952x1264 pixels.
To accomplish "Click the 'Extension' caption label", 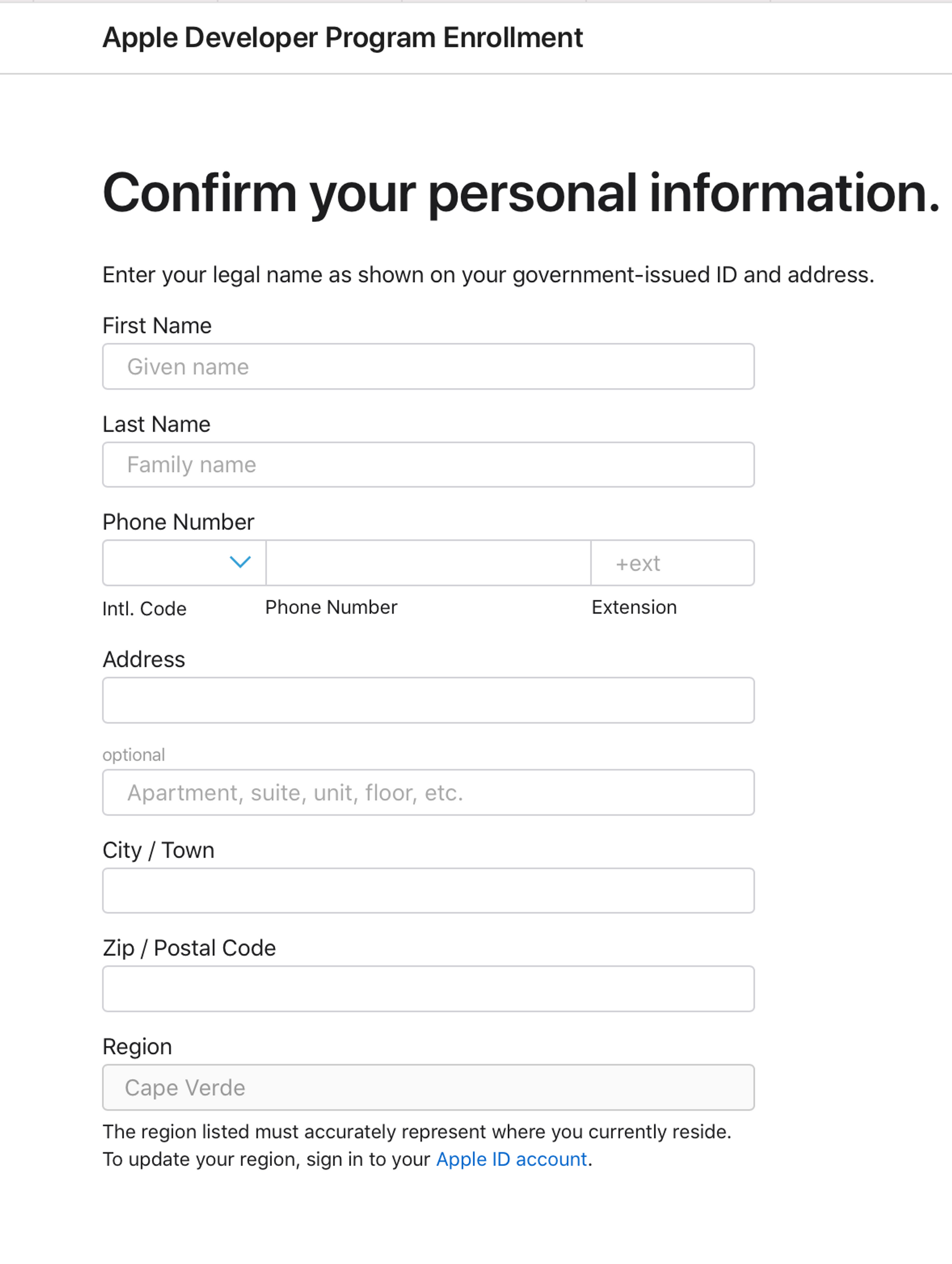I will [634, 607].
